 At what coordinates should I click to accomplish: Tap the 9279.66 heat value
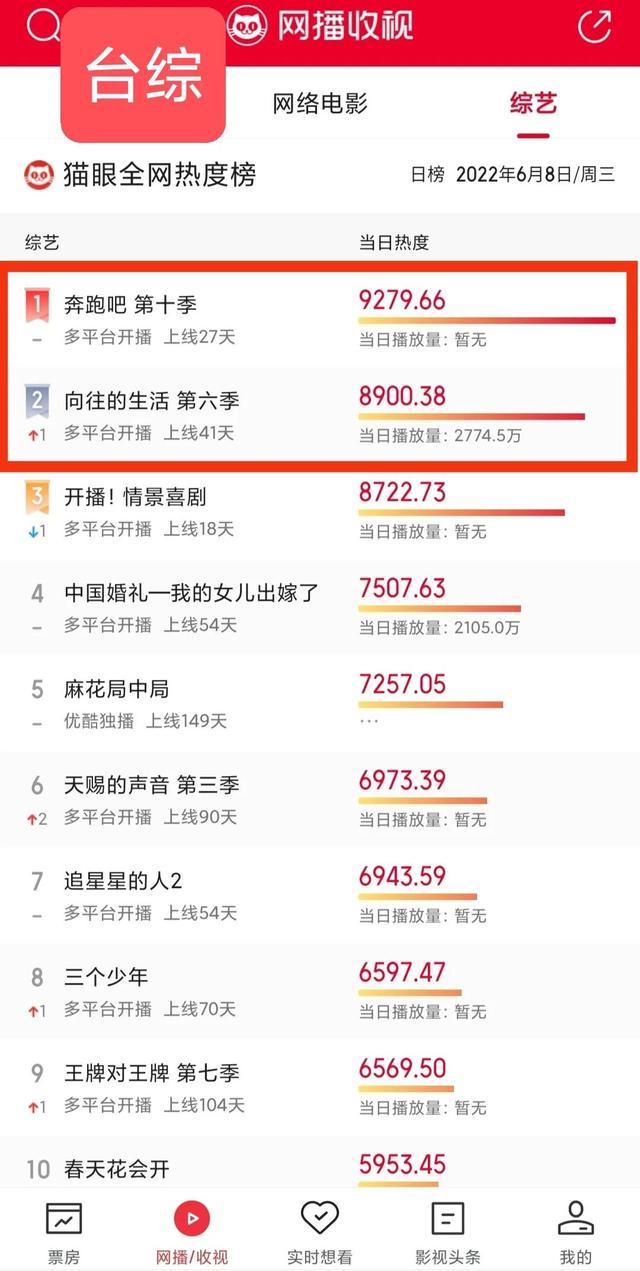tap(402, 300)
